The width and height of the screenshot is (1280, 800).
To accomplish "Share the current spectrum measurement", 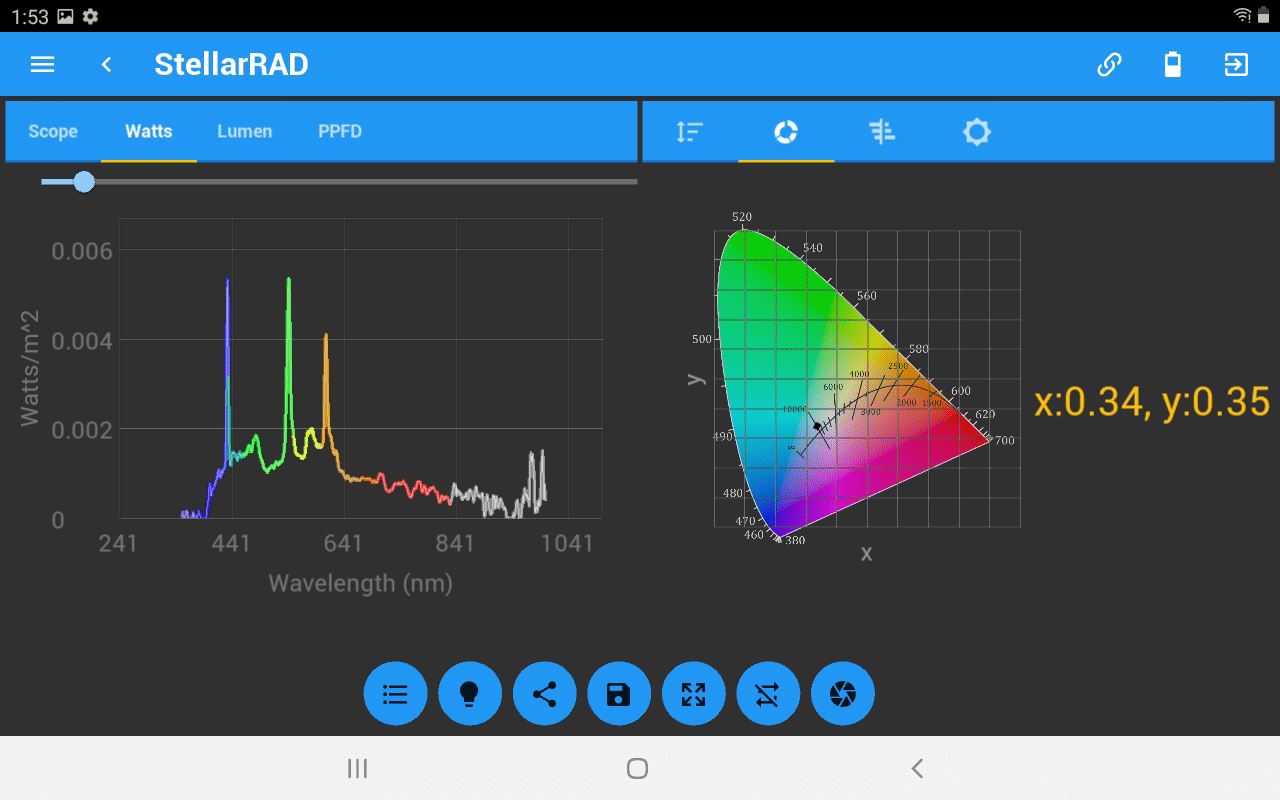I will (544, 693).
